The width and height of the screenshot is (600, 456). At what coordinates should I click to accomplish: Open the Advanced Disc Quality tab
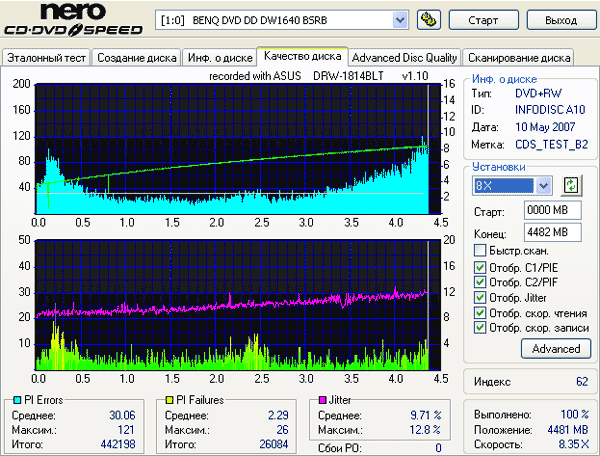tap(404, 58)
